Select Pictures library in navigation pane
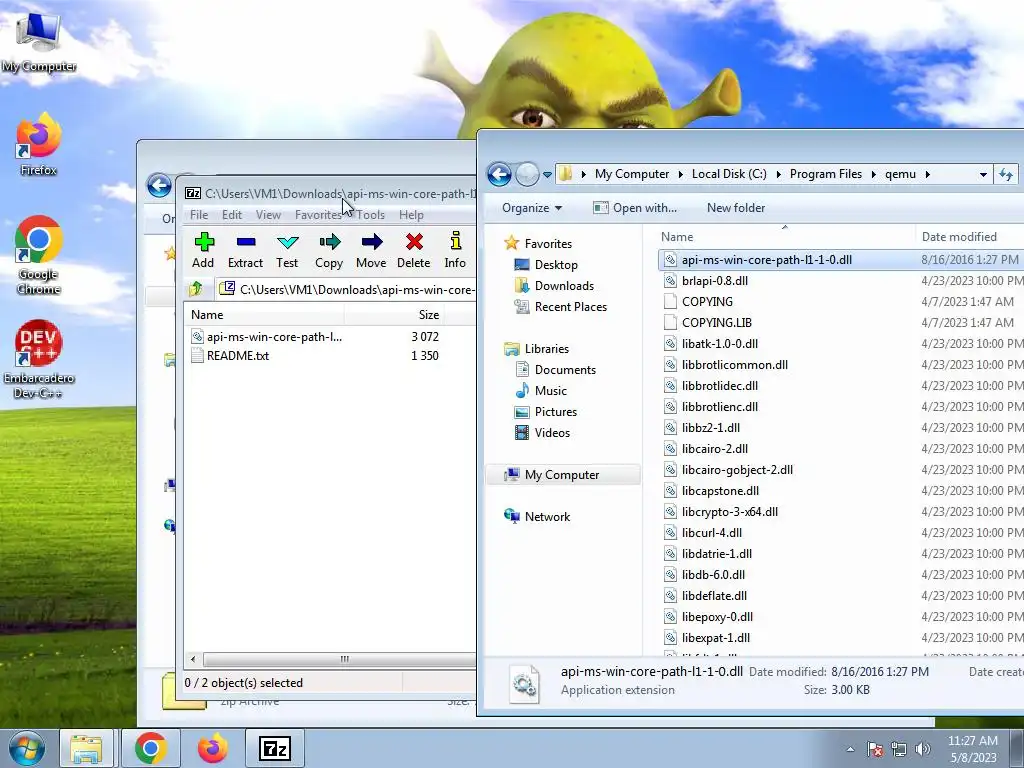 556,411
